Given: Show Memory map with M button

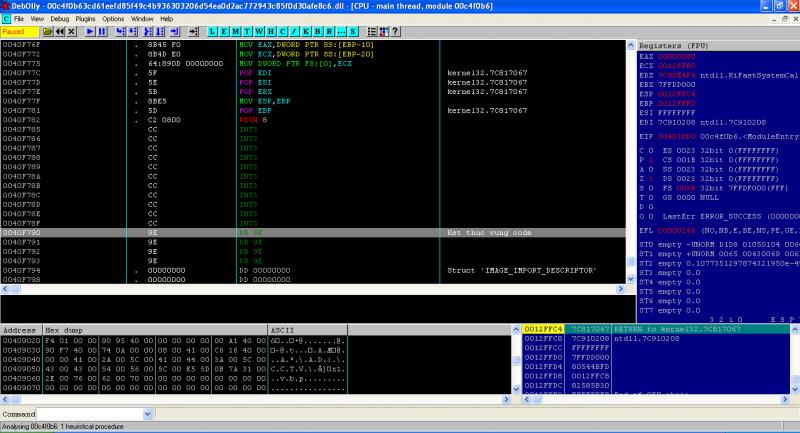Looking at the screenshot, I should 236,32.
